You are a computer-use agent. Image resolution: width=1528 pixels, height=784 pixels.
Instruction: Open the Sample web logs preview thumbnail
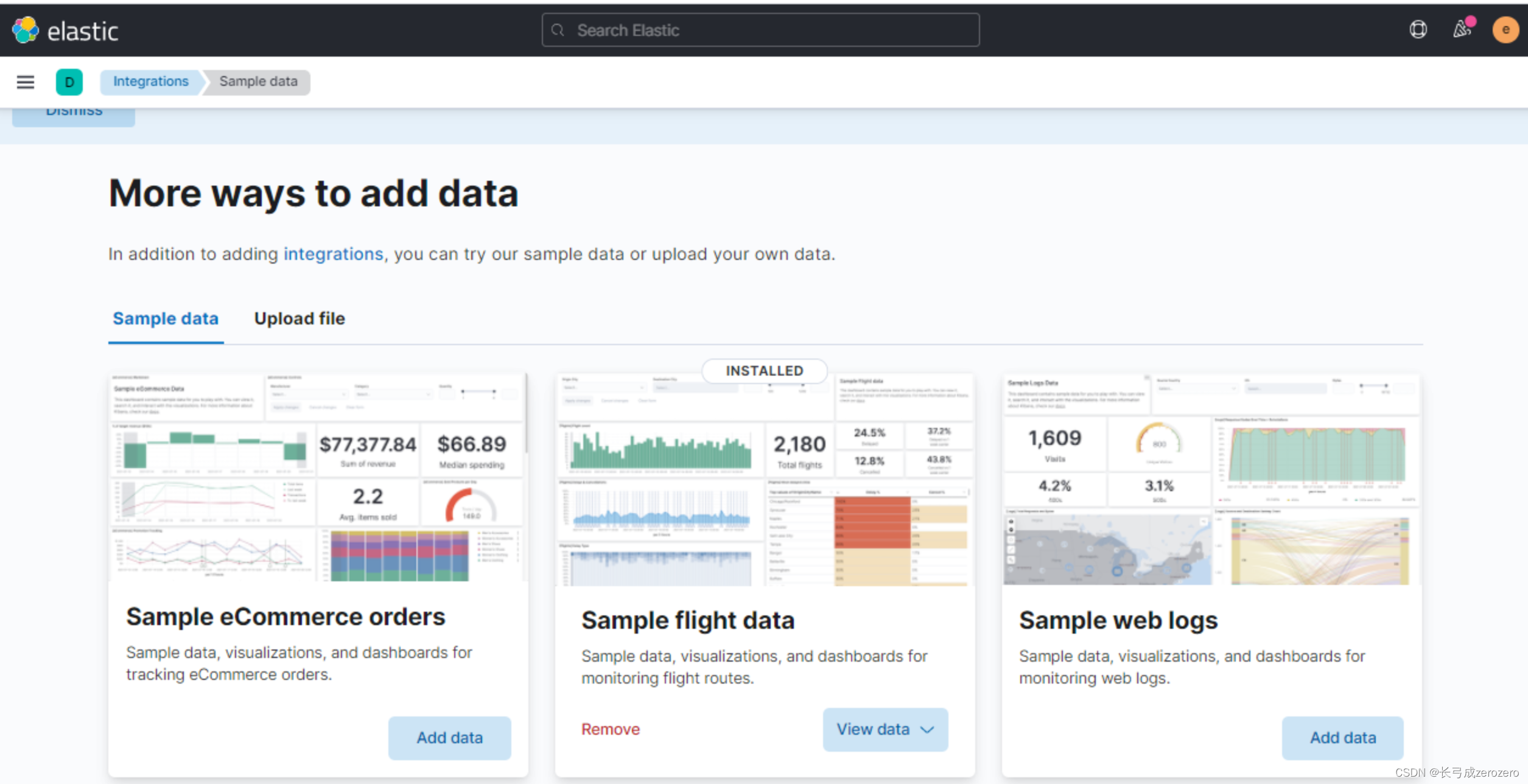(1211, 480)
